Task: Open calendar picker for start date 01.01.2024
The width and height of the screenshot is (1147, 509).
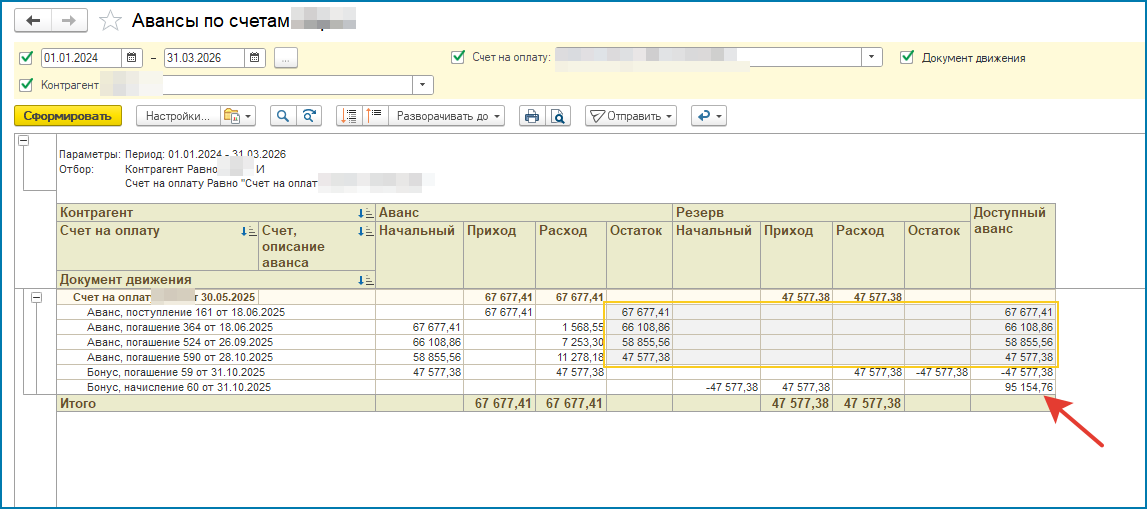Action: (x=131, y=58)
